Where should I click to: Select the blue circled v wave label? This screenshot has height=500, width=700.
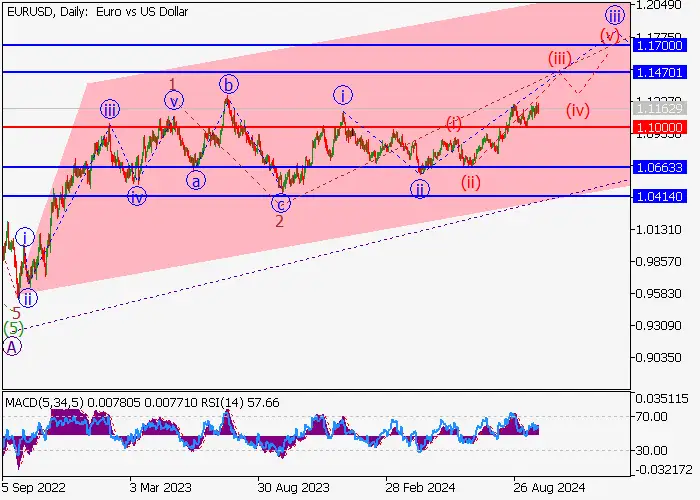[174, 100]
